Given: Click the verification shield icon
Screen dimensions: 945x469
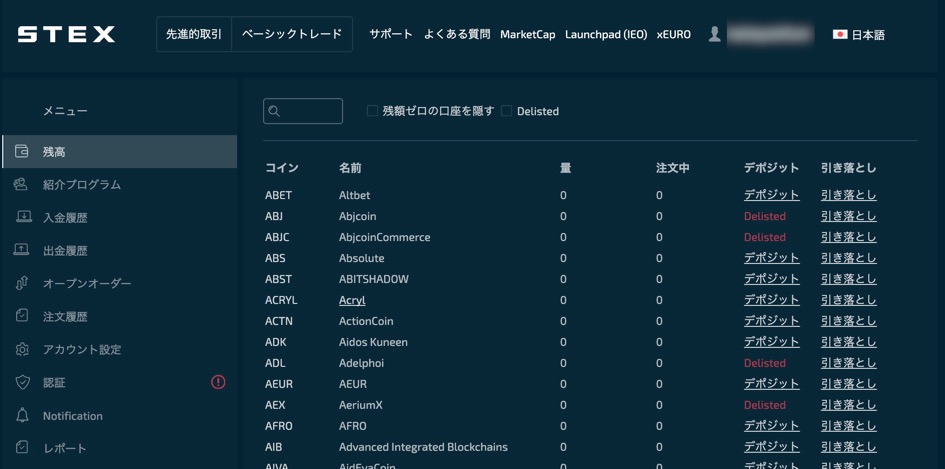Looking at the screenshot, I should (22, 382).
